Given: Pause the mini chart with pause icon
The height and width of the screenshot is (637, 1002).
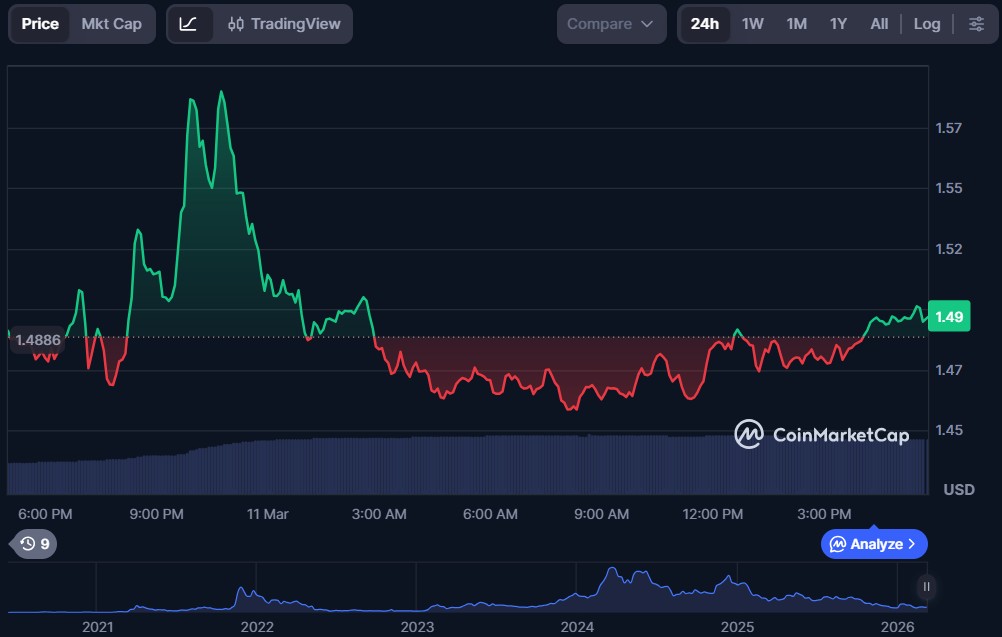Looking at the screenshot, I should pyautogui.click(x=927, y=587).
